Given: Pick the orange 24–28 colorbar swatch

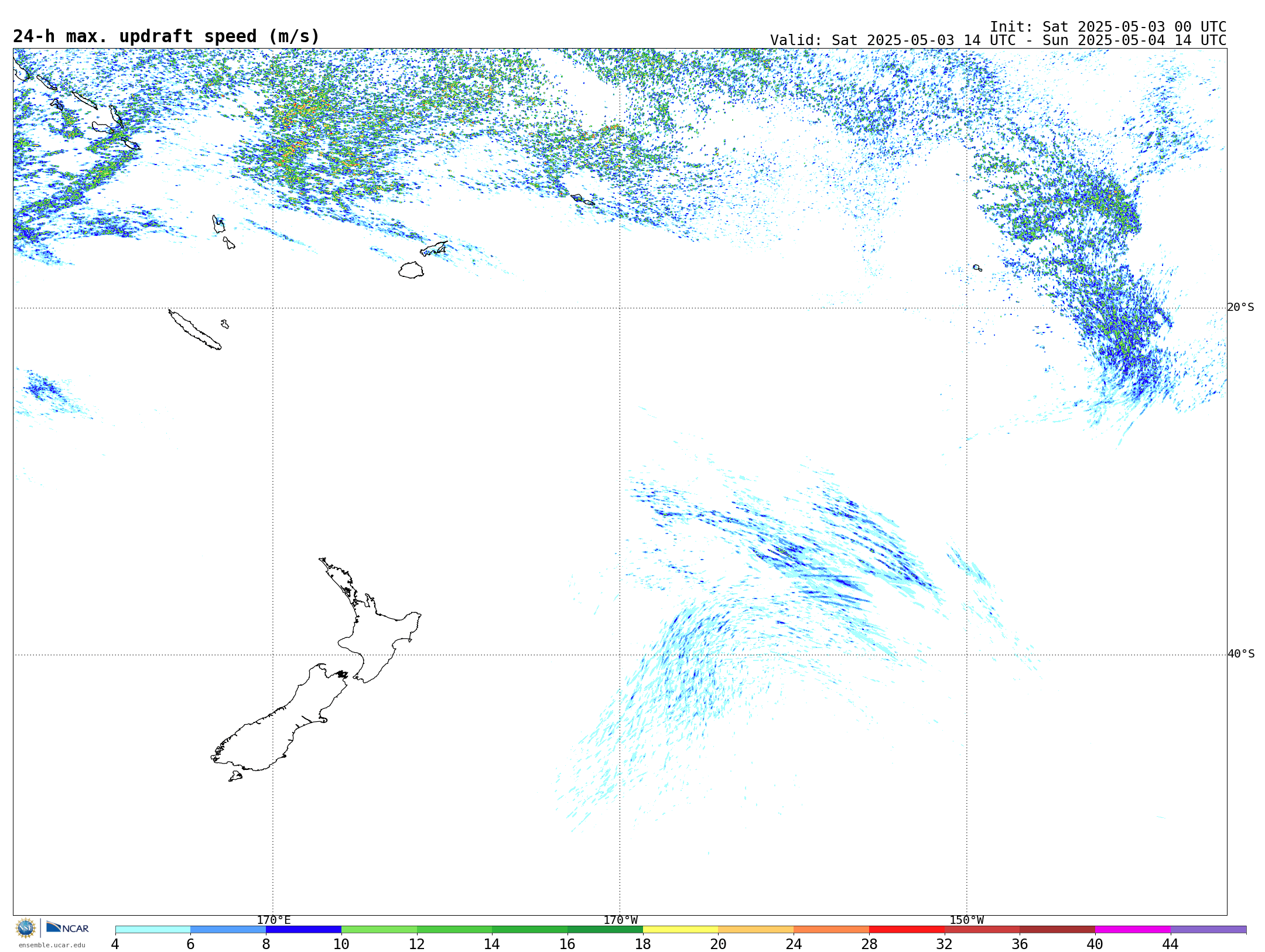Looking at the screenshot, I should pos(832,929).
